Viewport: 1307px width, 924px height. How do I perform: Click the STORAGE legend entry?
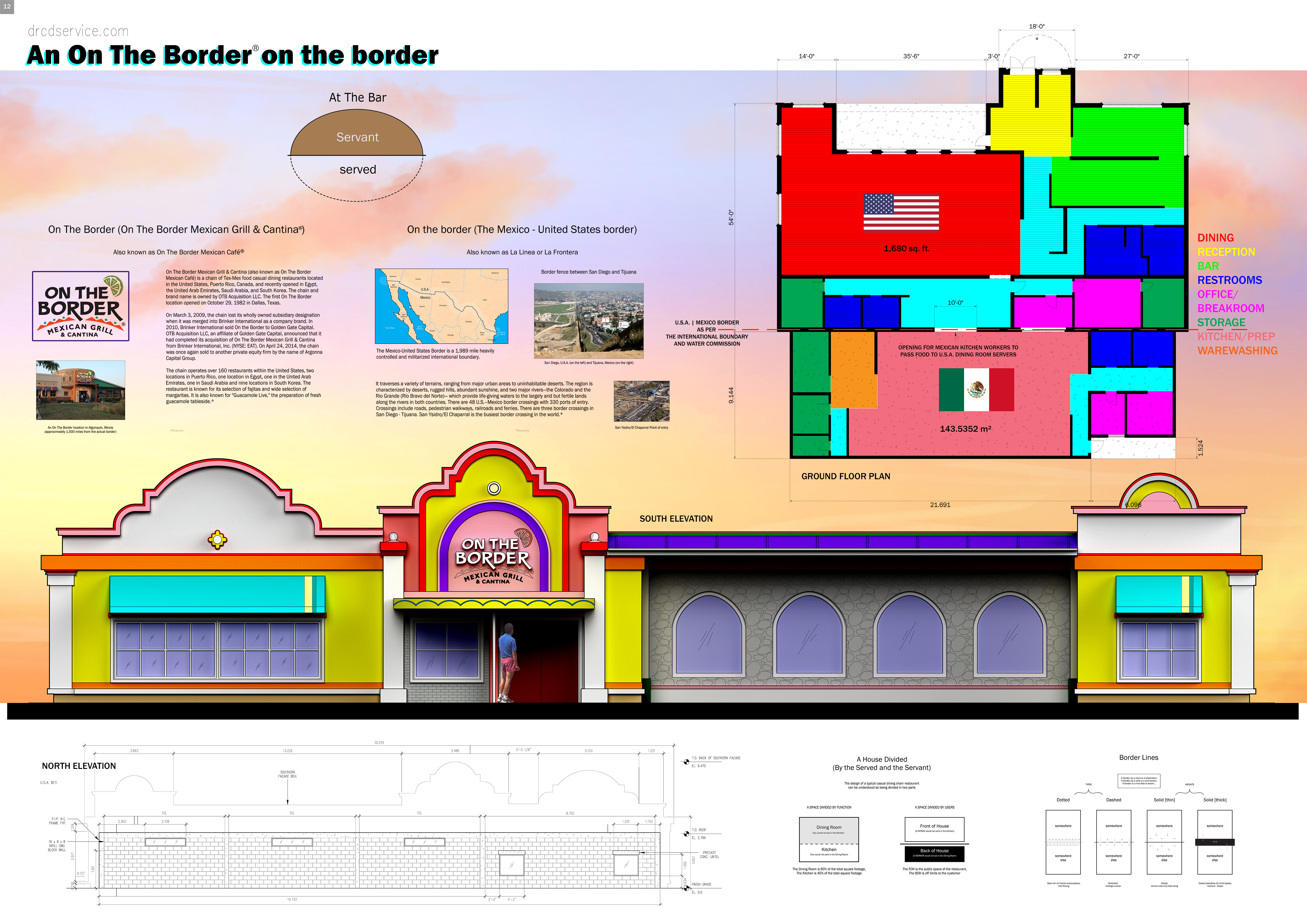(1221, 323)
